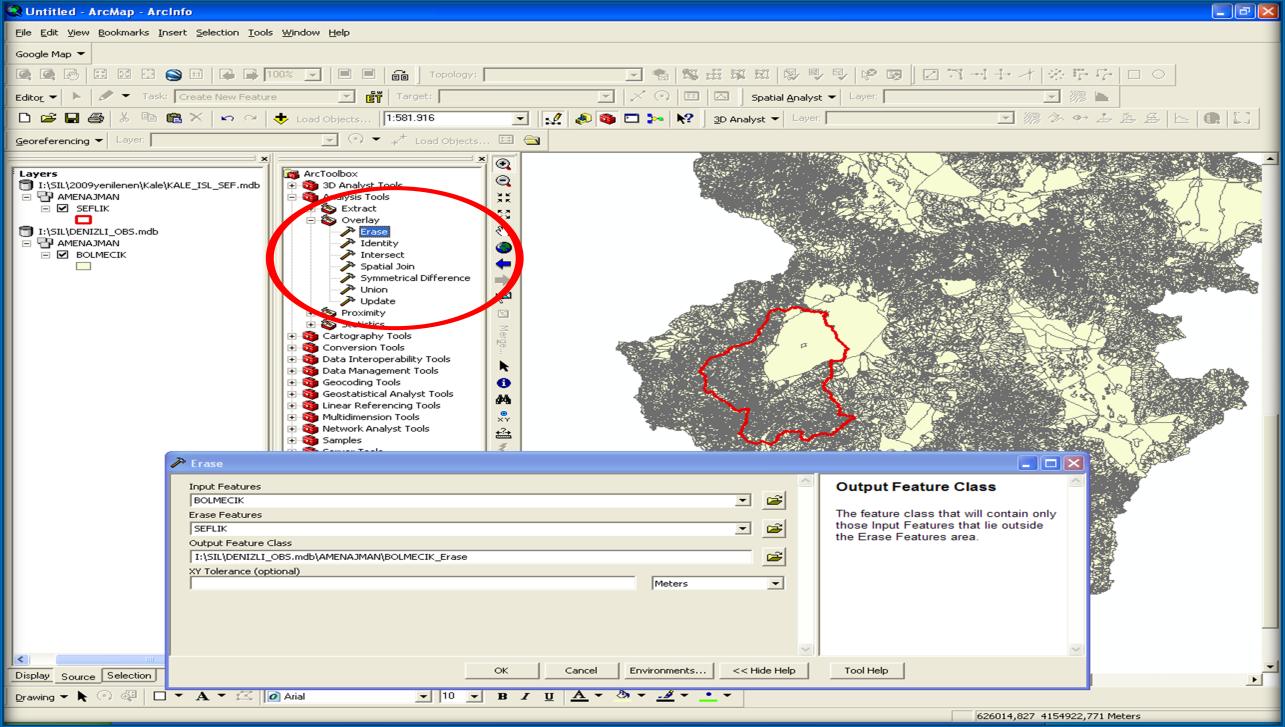Viewport: 1285px width, 727px height.
Task: Open the 3D Analyst dropdown menu
Action: (x=746, y=119)
